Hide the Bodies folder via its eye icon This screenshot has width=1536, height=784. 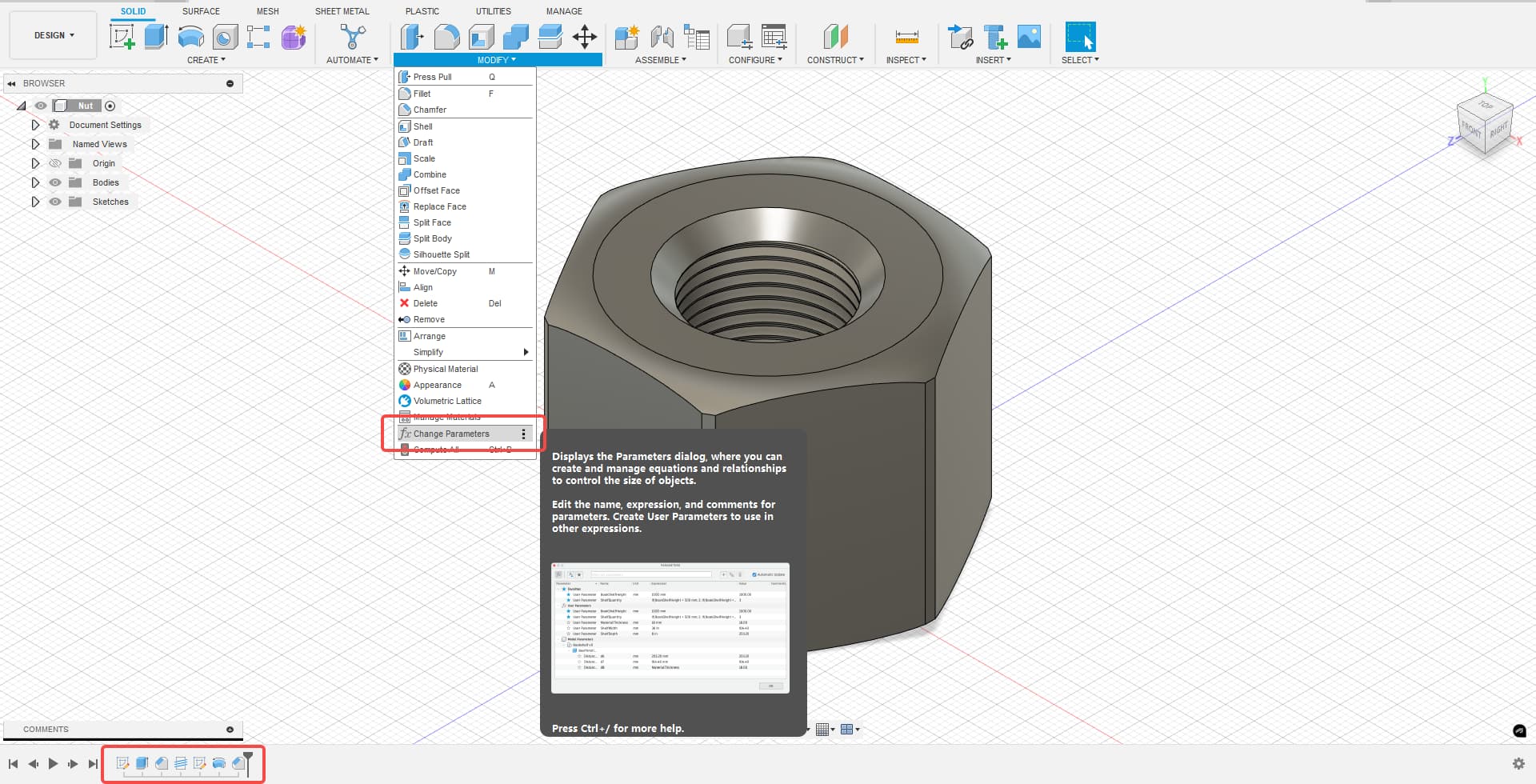(55, 182)
